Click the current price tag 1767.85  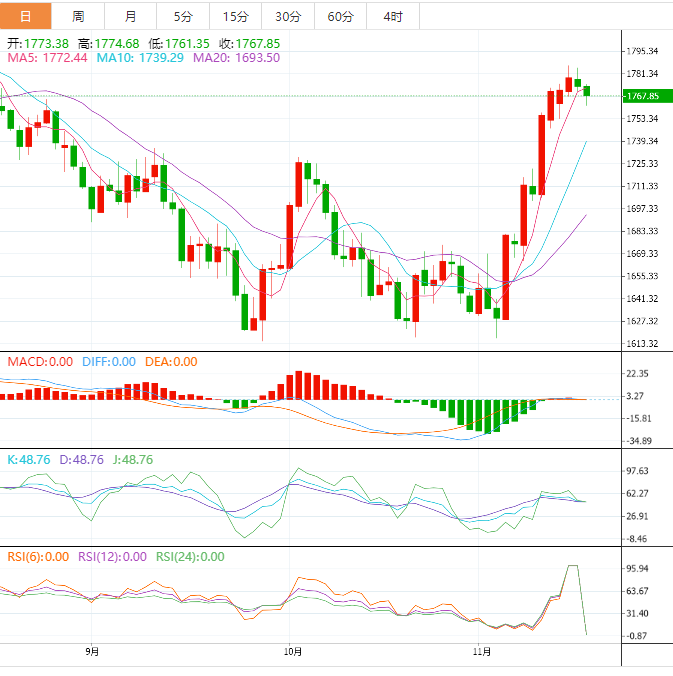pyautogui.click(x=641, y=96)
